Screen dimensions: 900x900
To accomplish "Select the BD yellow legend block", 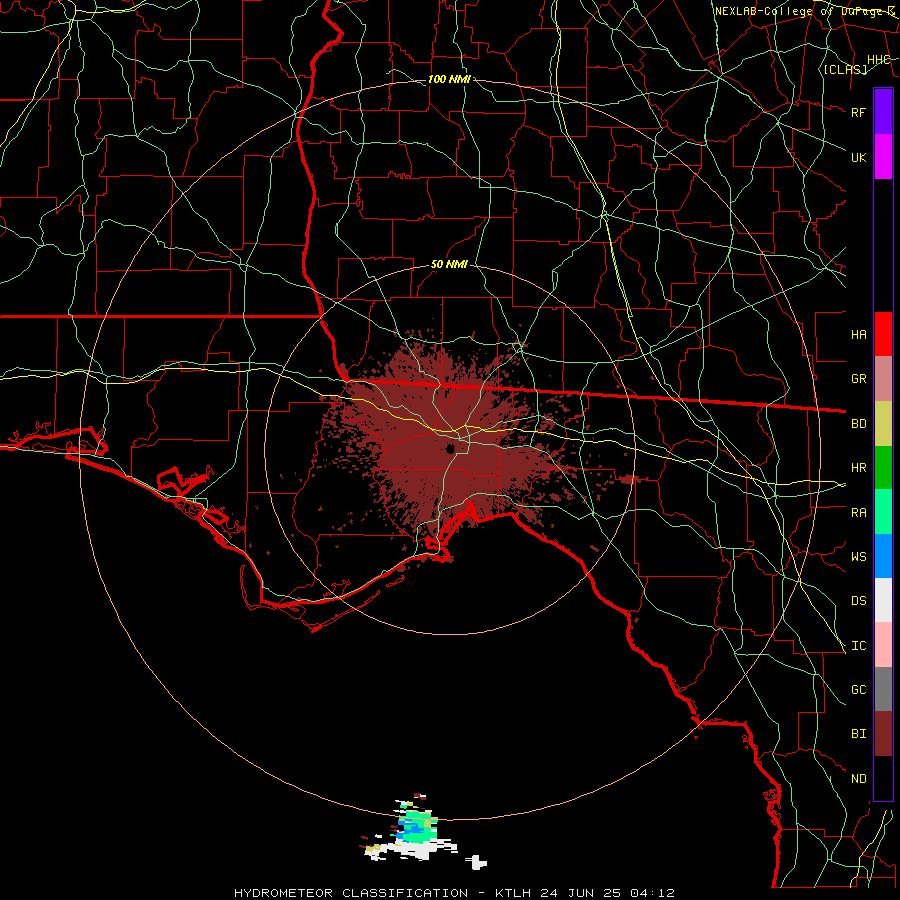I will click(883, 424).
